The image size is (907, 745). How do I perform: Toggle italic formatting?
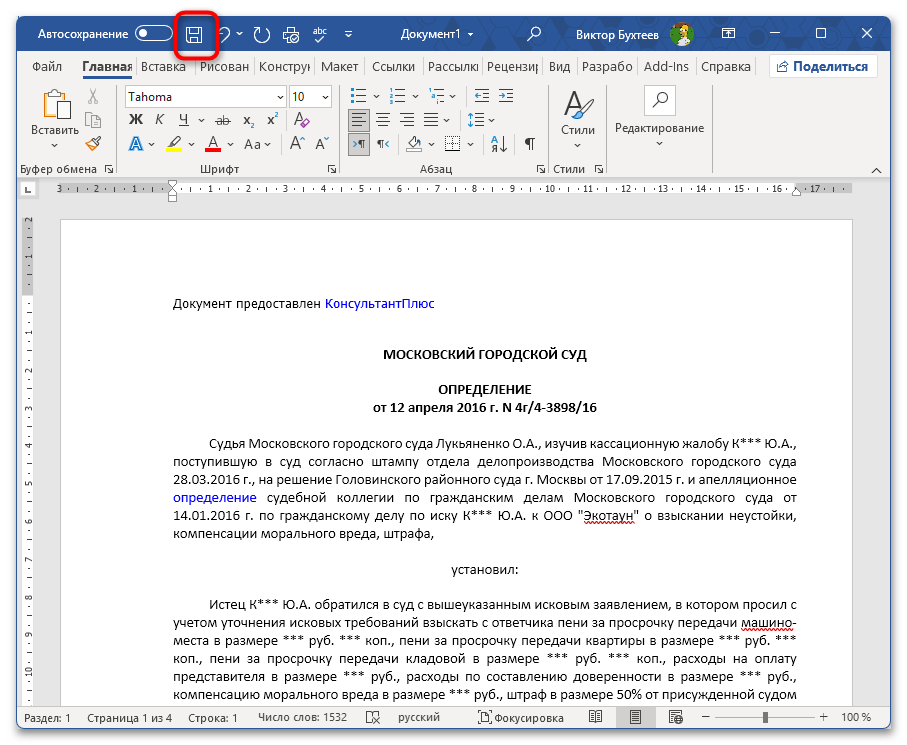click(x=159, y=119)
